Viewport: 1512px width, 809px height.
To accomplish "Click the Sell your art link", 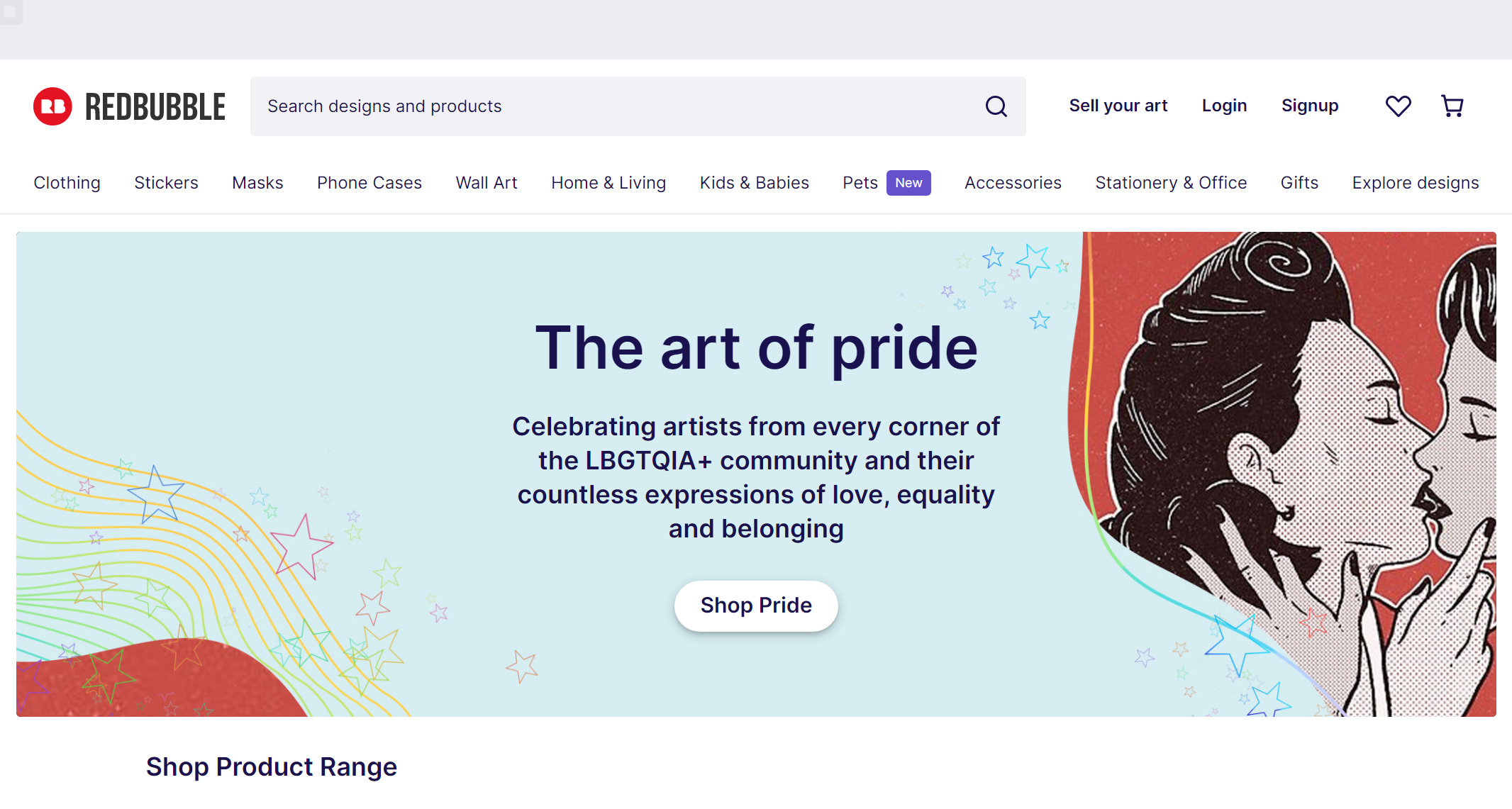I will [x=1118, y=106].
